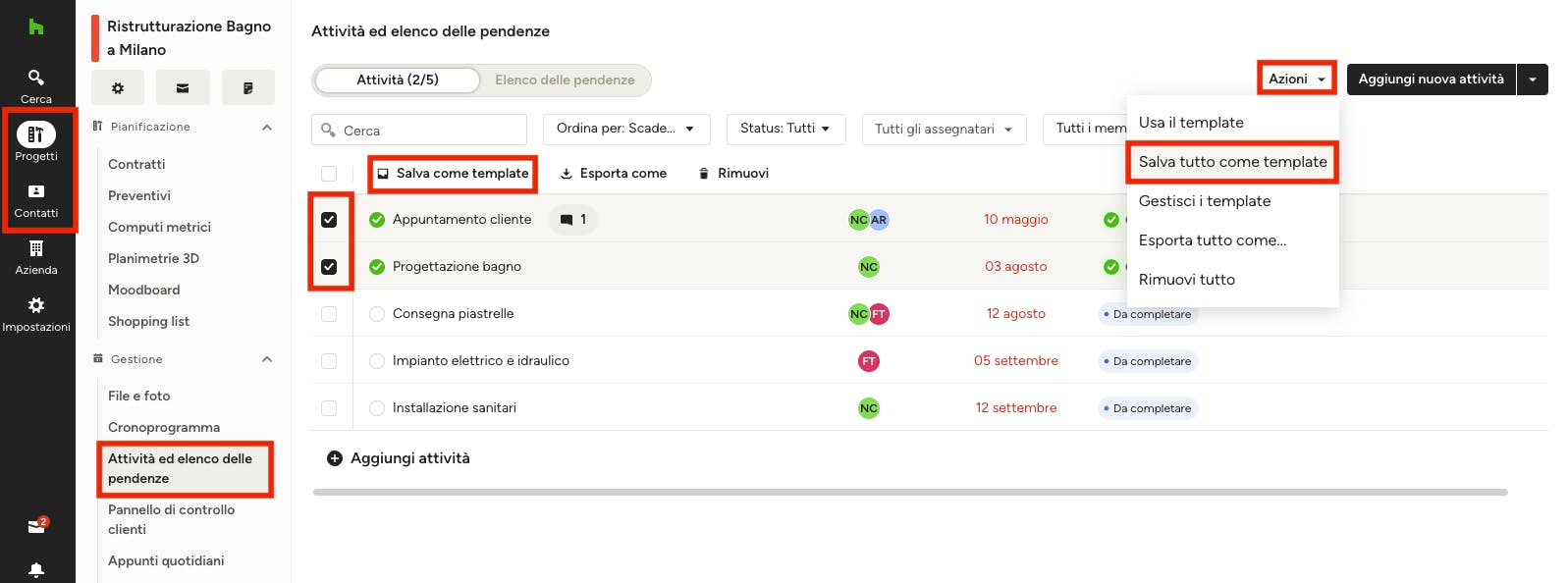Open Da completare status on Consegna piastrelle
The image size is (1568, 583).
pos(1148,314)
